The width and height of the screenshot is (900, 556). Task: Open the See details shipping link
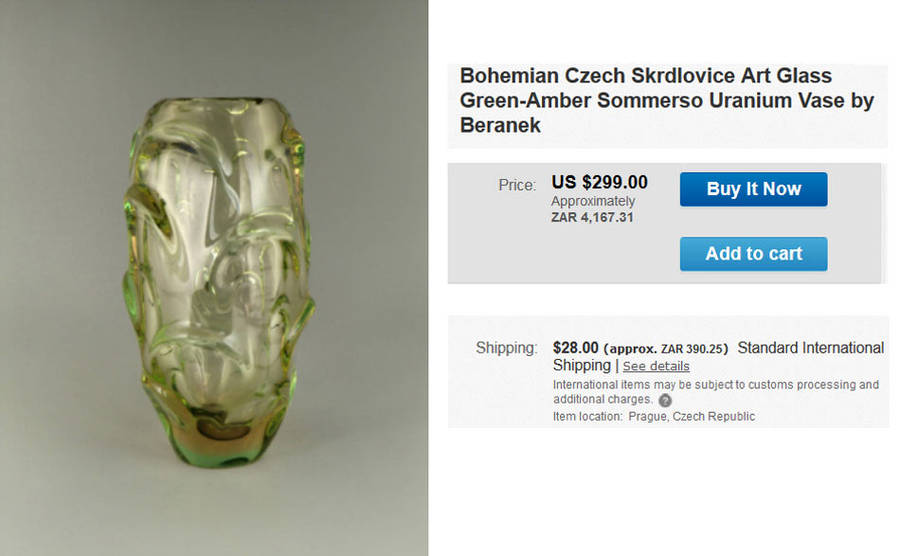pyautogui.click(x=656, y=366)
